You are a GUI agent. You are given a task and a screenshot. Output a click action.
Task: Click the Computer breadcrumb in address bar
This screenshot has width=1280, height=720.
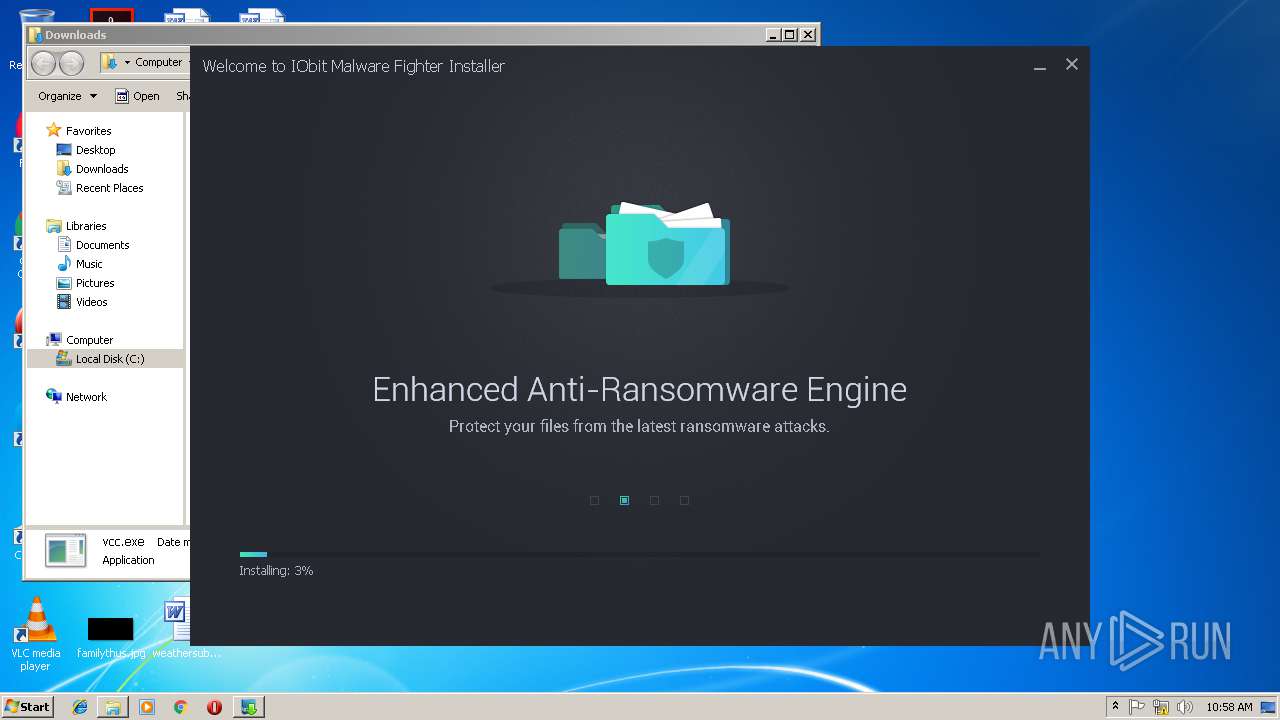point(159,62)
